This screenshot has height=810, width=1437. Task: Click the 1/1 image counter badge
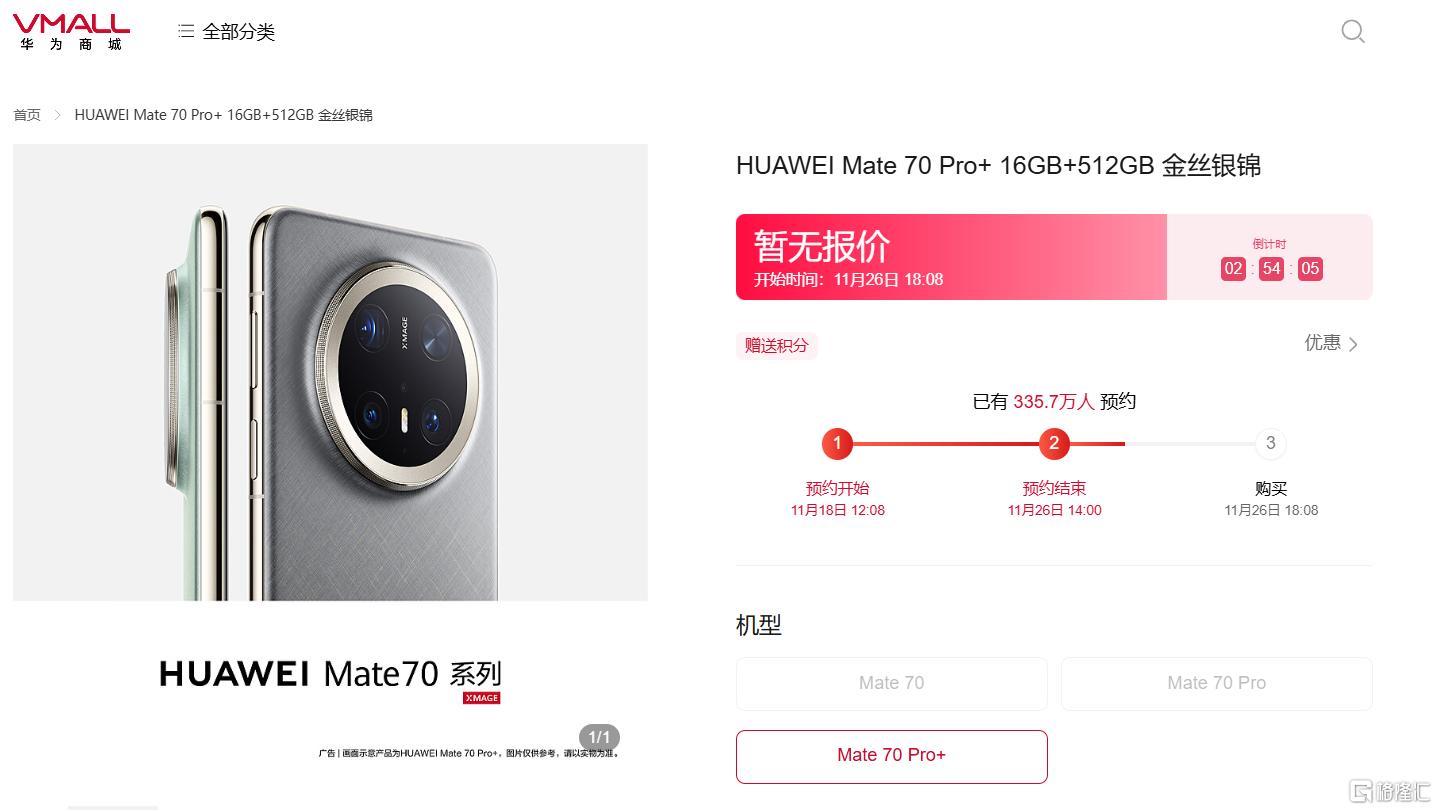click(599, 738)
